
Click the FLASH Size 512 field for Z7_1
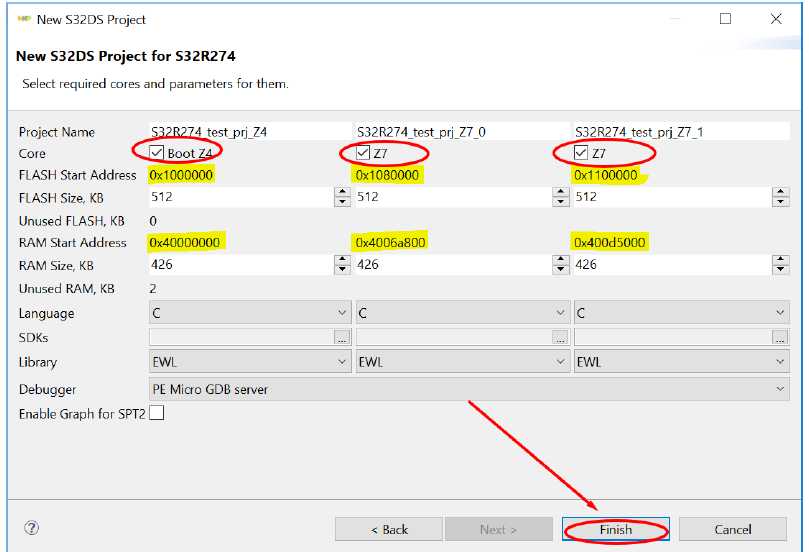[673, 197]
